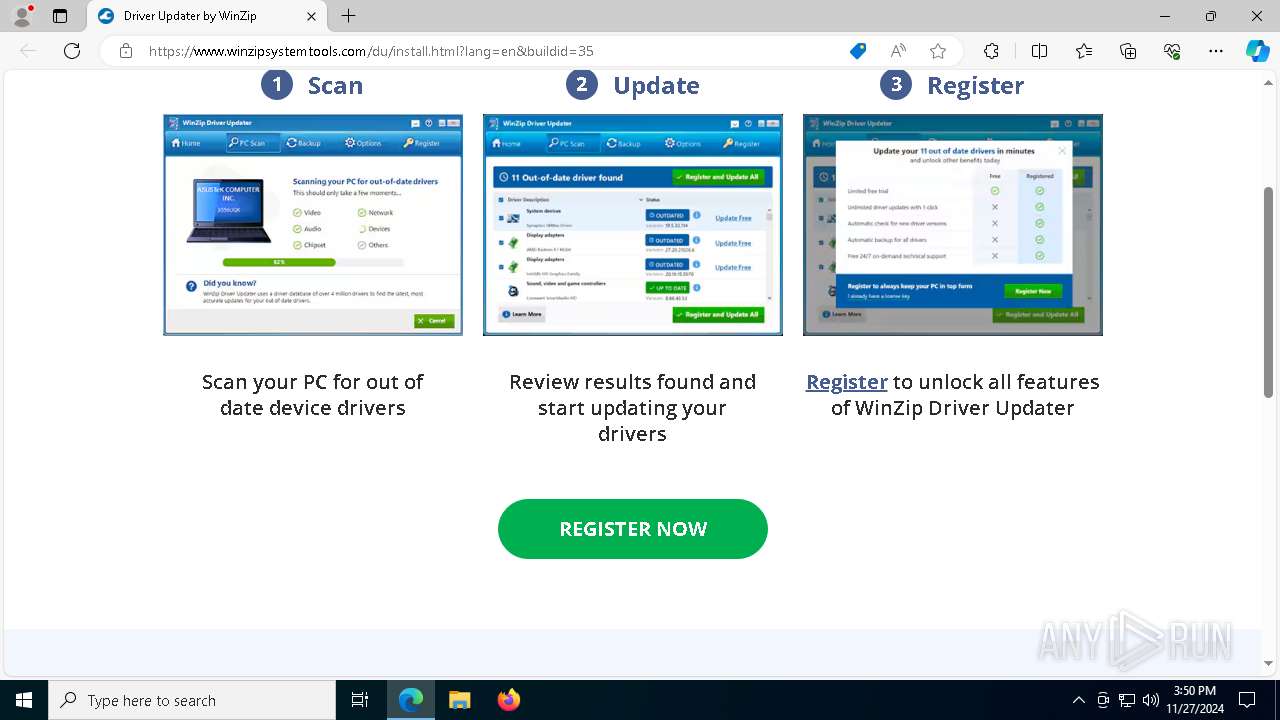Click the taskbar search box
Screen dimensions: 1280x720
click(x=192, y=700)
